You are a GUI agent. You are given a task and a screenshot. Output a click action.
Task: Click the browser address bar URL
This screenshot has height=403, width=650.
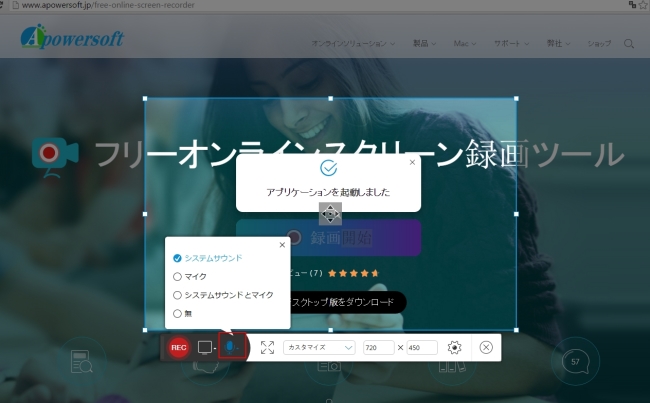[x=108, y=5]
